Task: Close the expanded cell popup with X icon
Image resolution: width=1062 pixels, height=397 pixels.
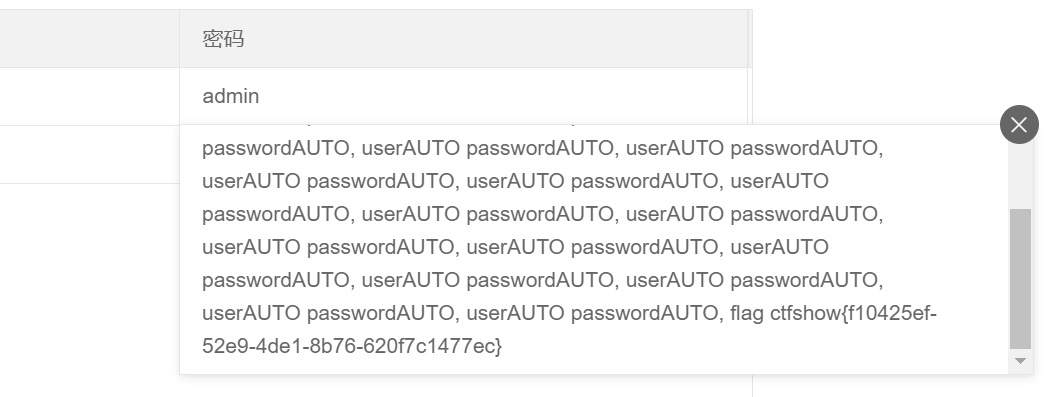Action: (1019, 125)
